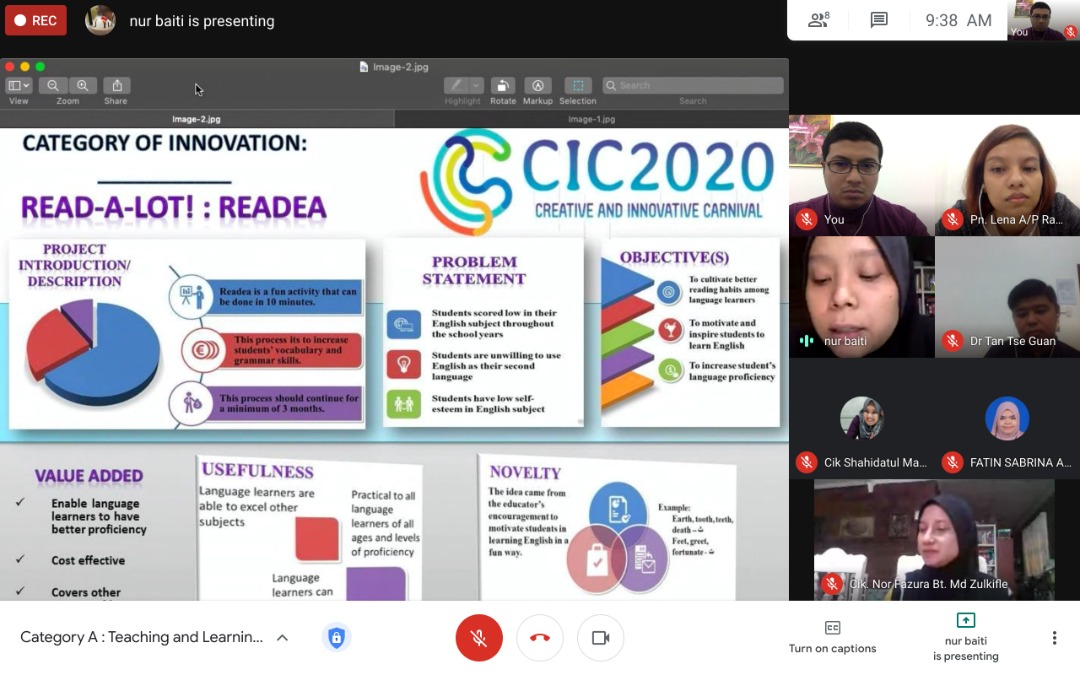Click the blue security shield icon
The image size is (1080, 675).
tap(336, 638)
